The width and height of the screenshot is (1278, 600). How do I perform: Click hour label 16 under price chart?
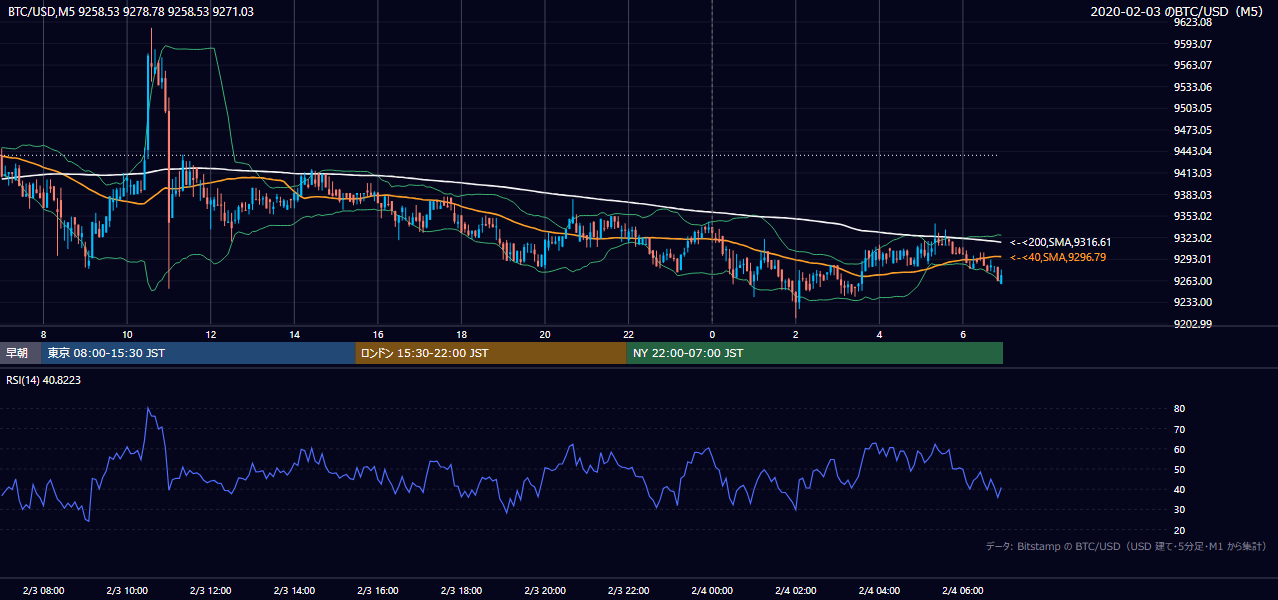click(x=378, y=334)
